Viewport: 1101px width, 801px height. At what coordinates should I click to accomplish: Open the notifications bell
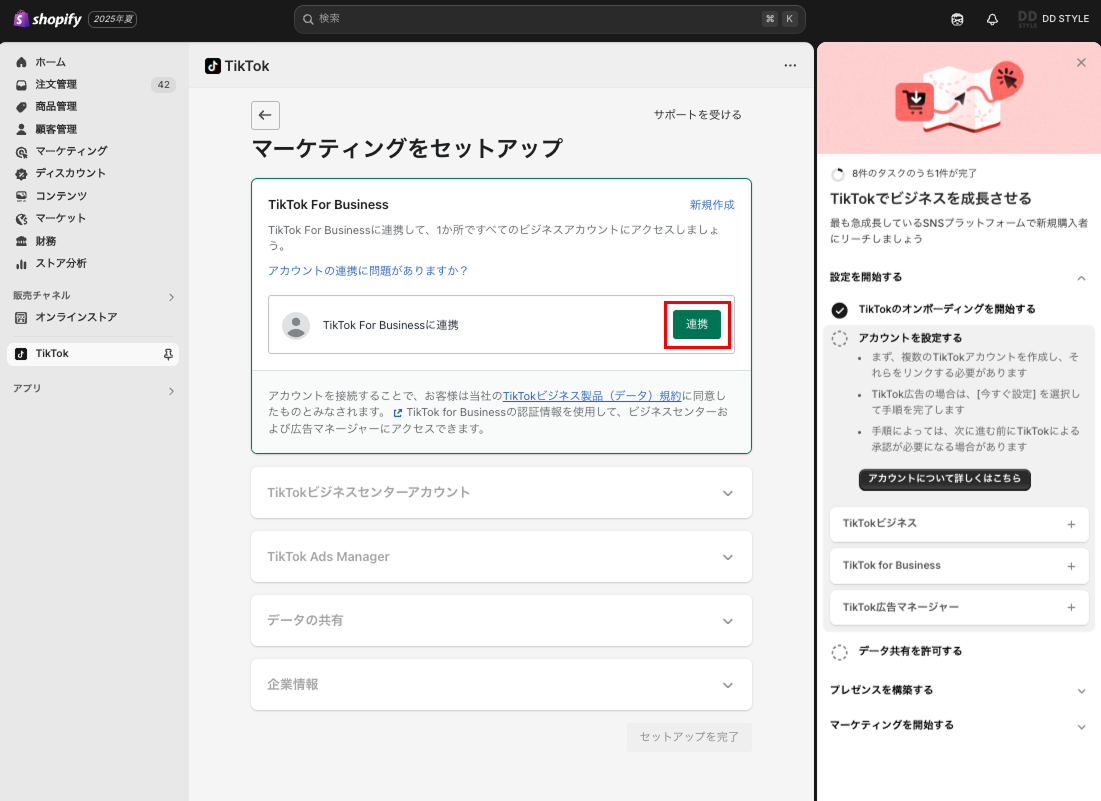992,20
